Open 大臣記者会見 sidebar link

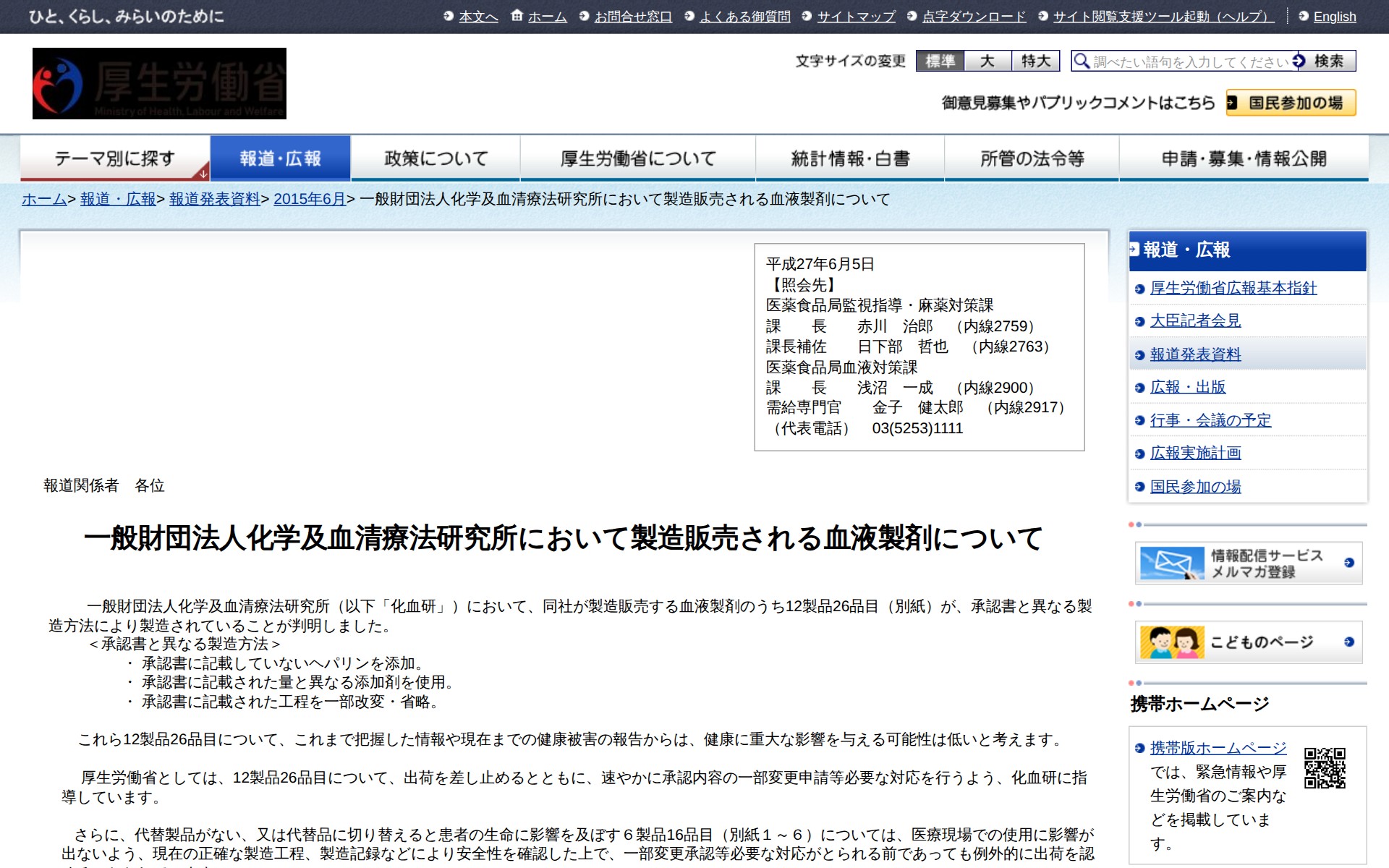[1195, 320]
